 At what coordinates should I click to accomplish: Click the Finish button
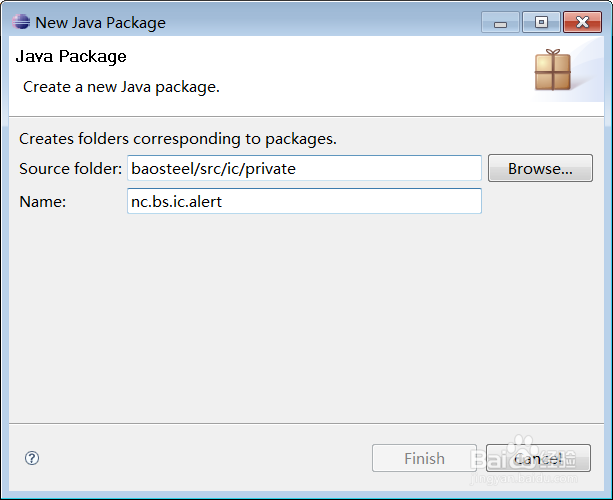[424, 458]
